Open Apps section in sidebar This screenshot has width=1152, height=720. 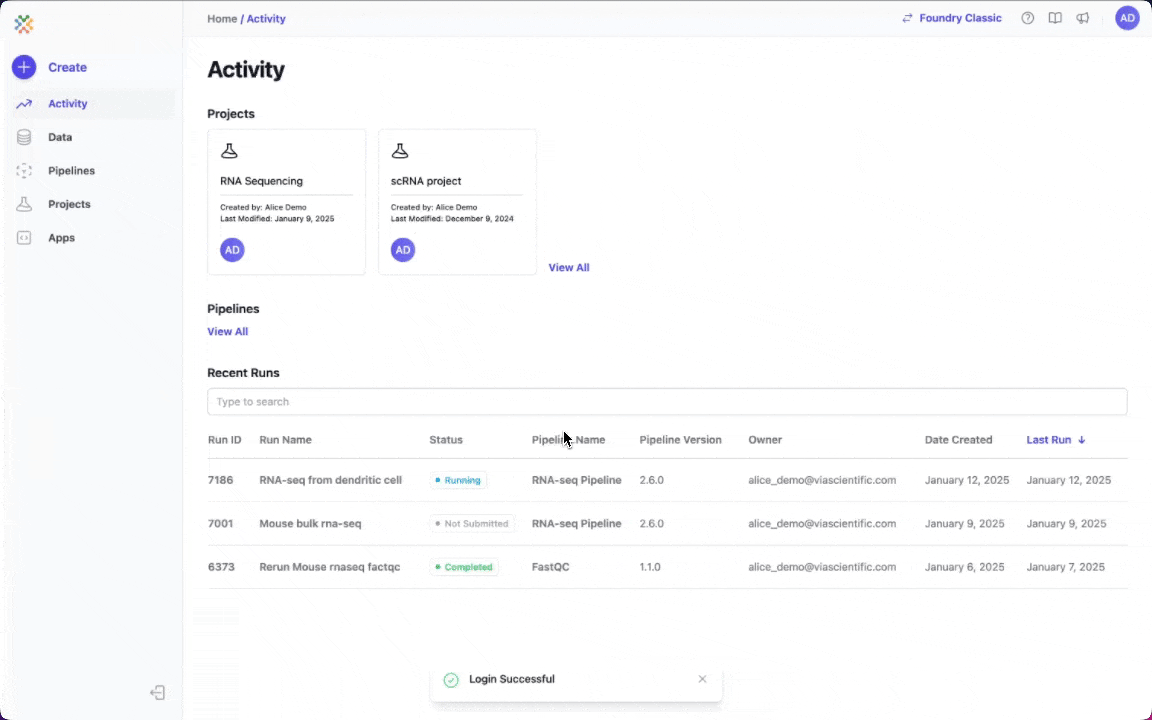pos(61,238)
